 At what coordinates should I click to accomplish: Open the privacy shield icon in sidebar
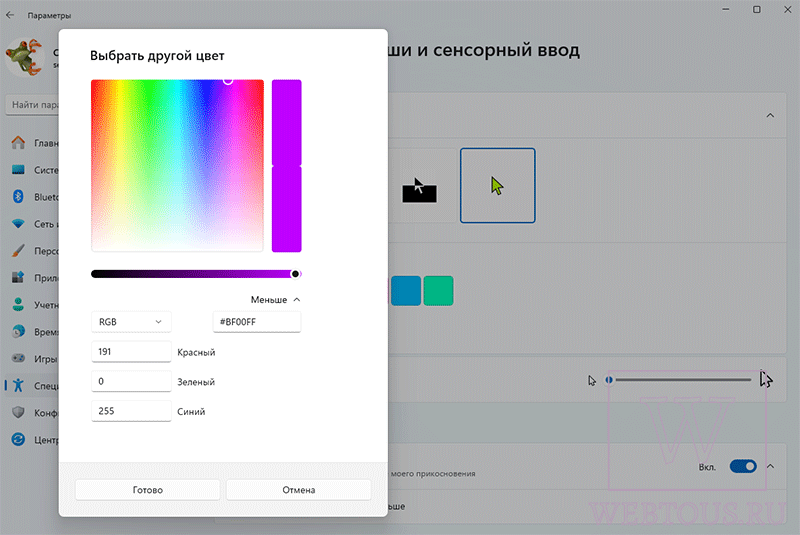[18, 412]
